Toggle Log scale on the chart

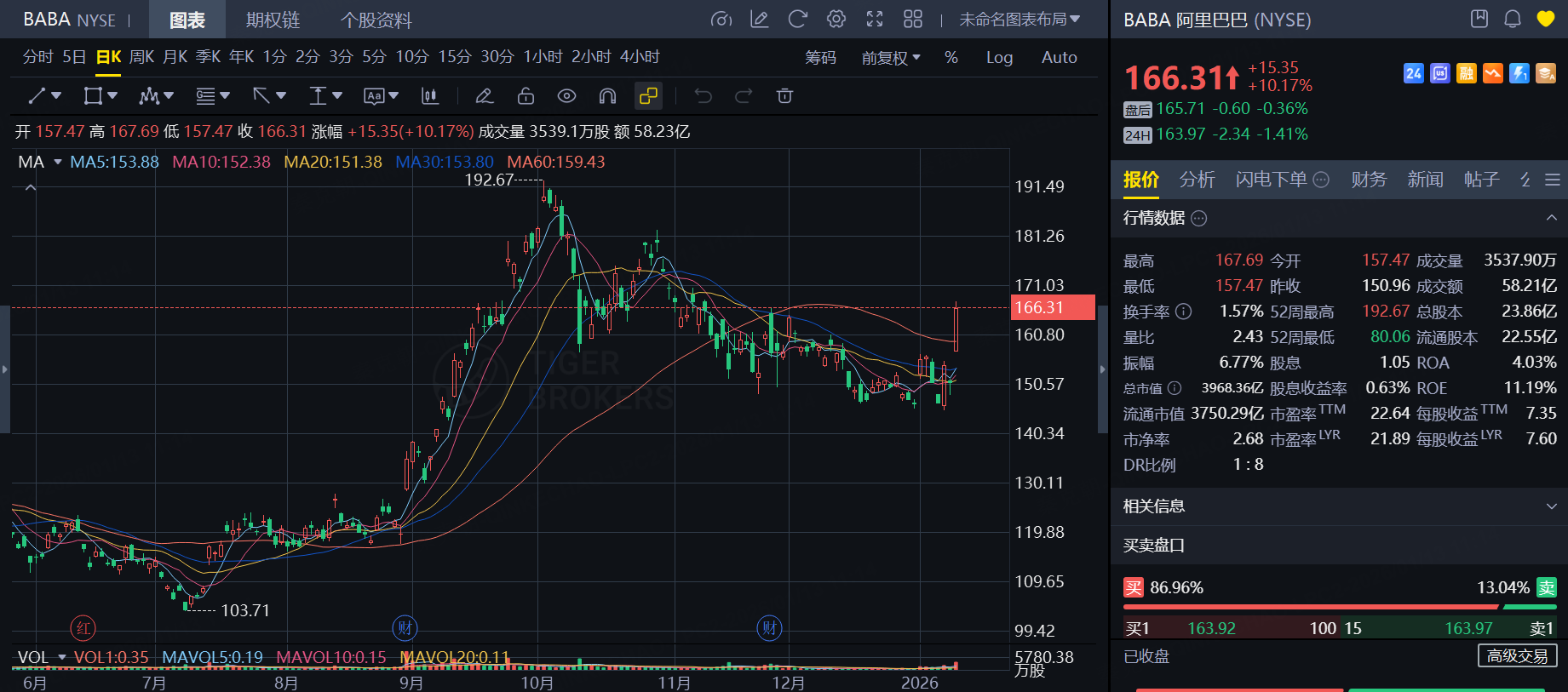tap(999, 58)
